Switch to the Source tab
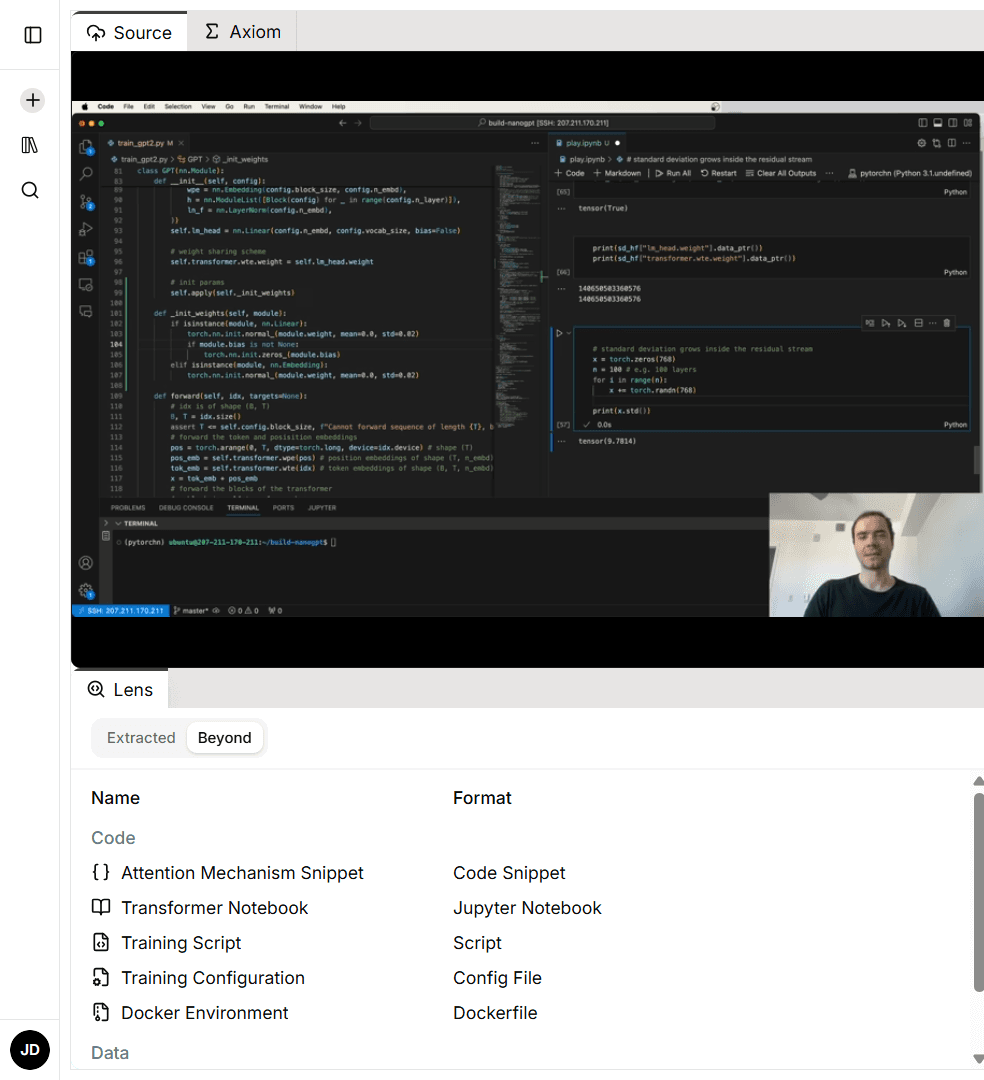This screenshot has width=984, height=1080. [x=129, y=32]
